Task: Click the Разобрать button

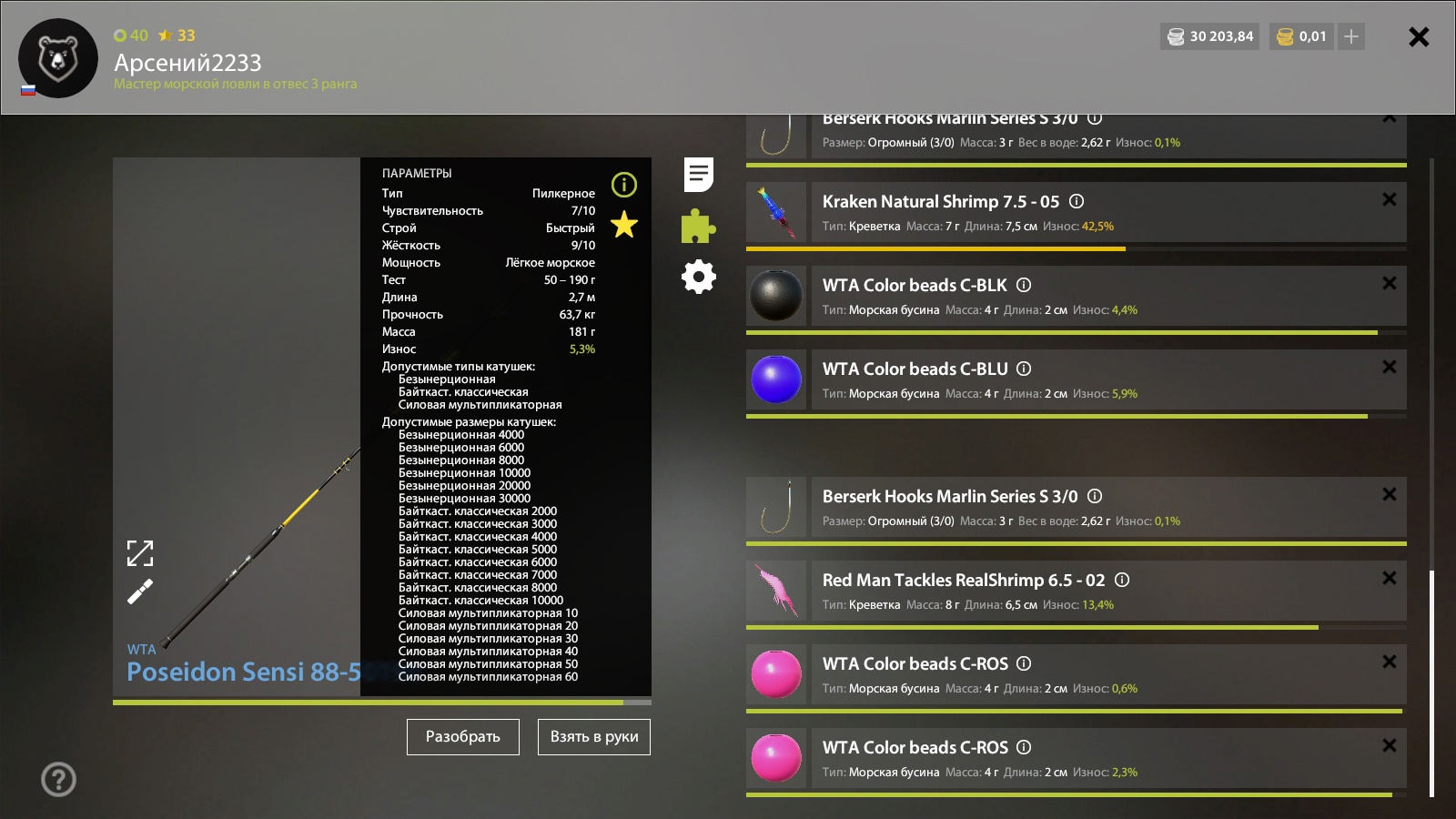Action: [x=463, y=737]
